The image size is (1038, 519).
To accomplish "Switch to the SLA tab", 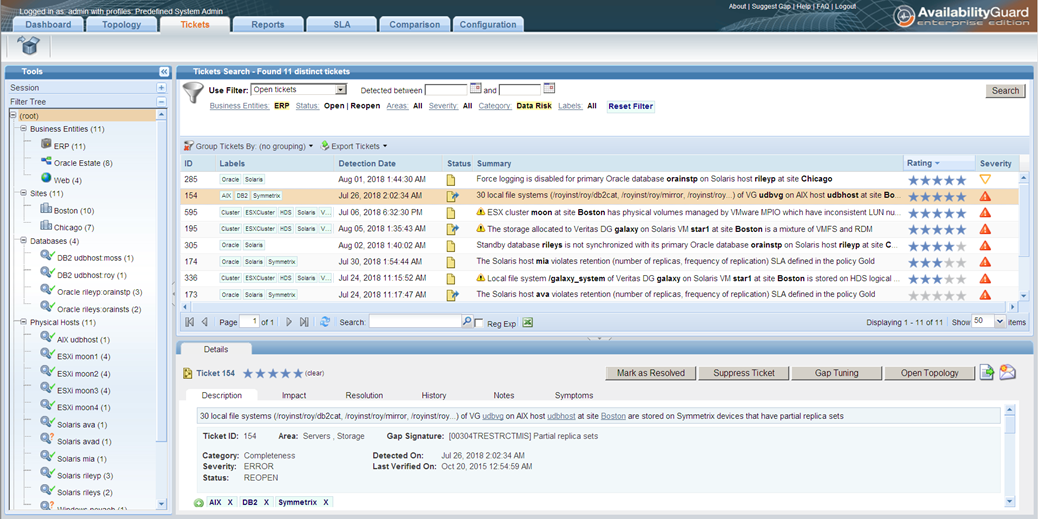I will click(342, 24).
